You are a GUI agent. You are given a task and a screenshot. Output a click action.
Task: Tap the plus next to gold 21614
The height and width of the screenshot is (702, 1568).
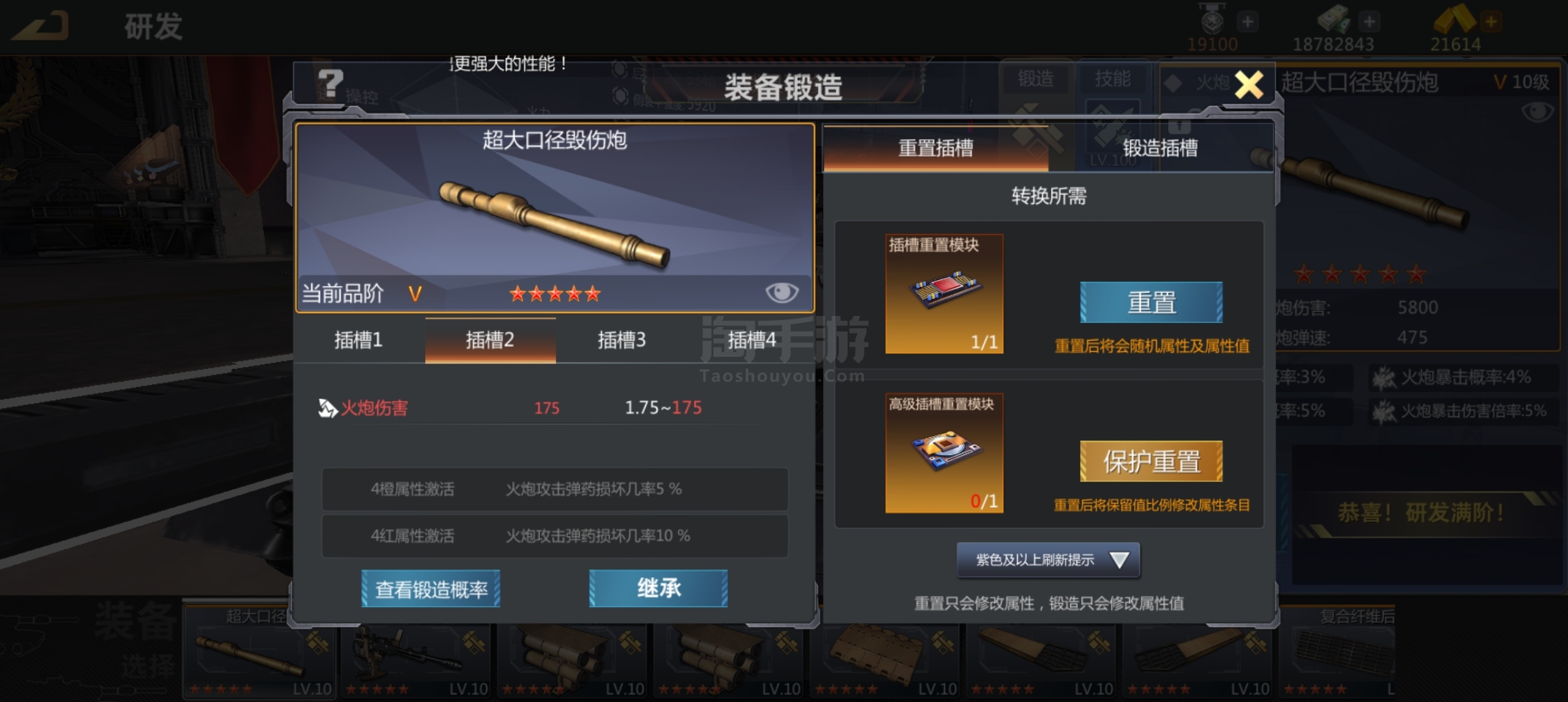[1491, 21]
